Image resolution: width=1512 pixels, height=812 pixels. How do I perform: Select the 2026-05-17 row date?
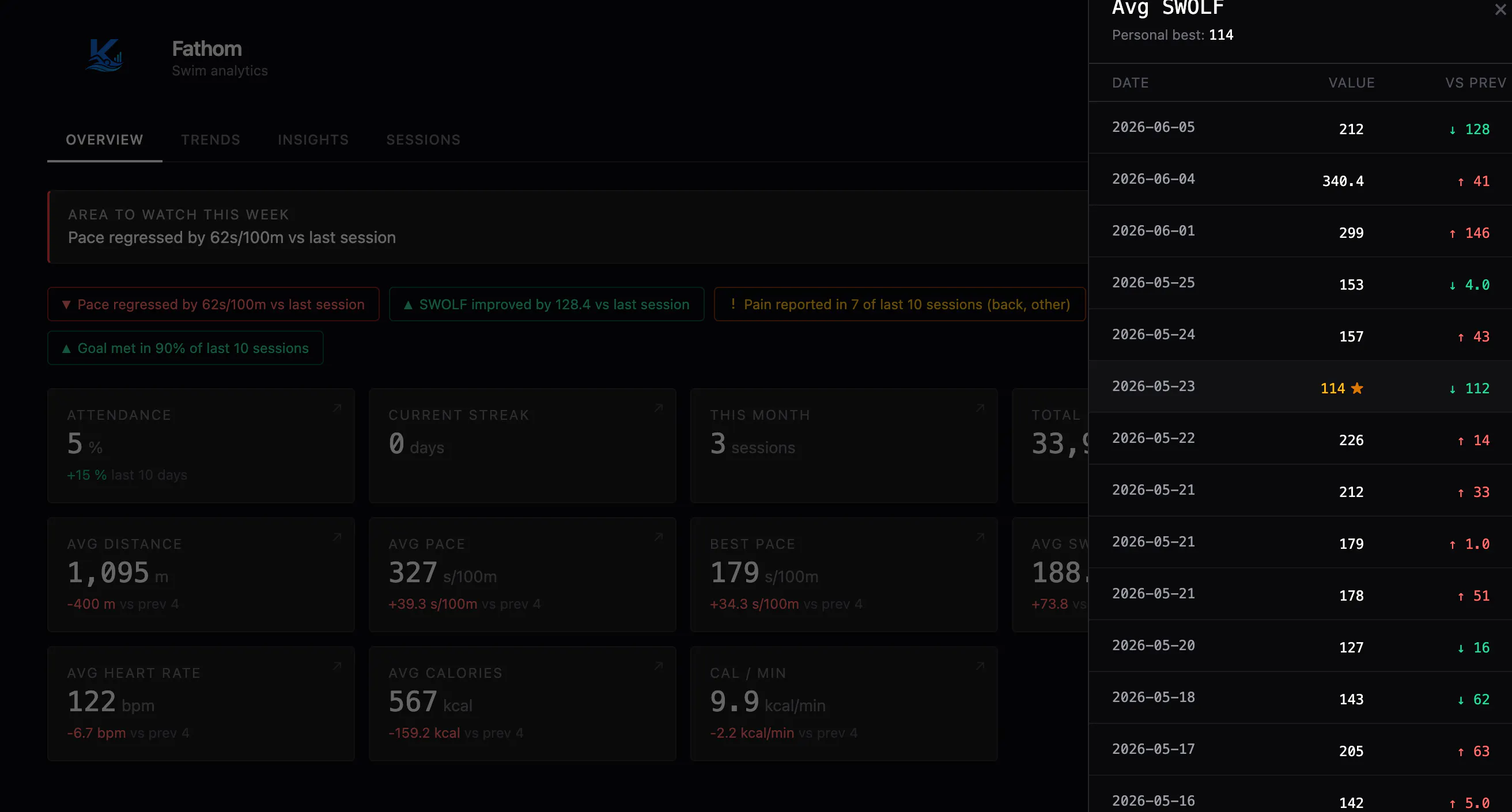[1153, 749]
